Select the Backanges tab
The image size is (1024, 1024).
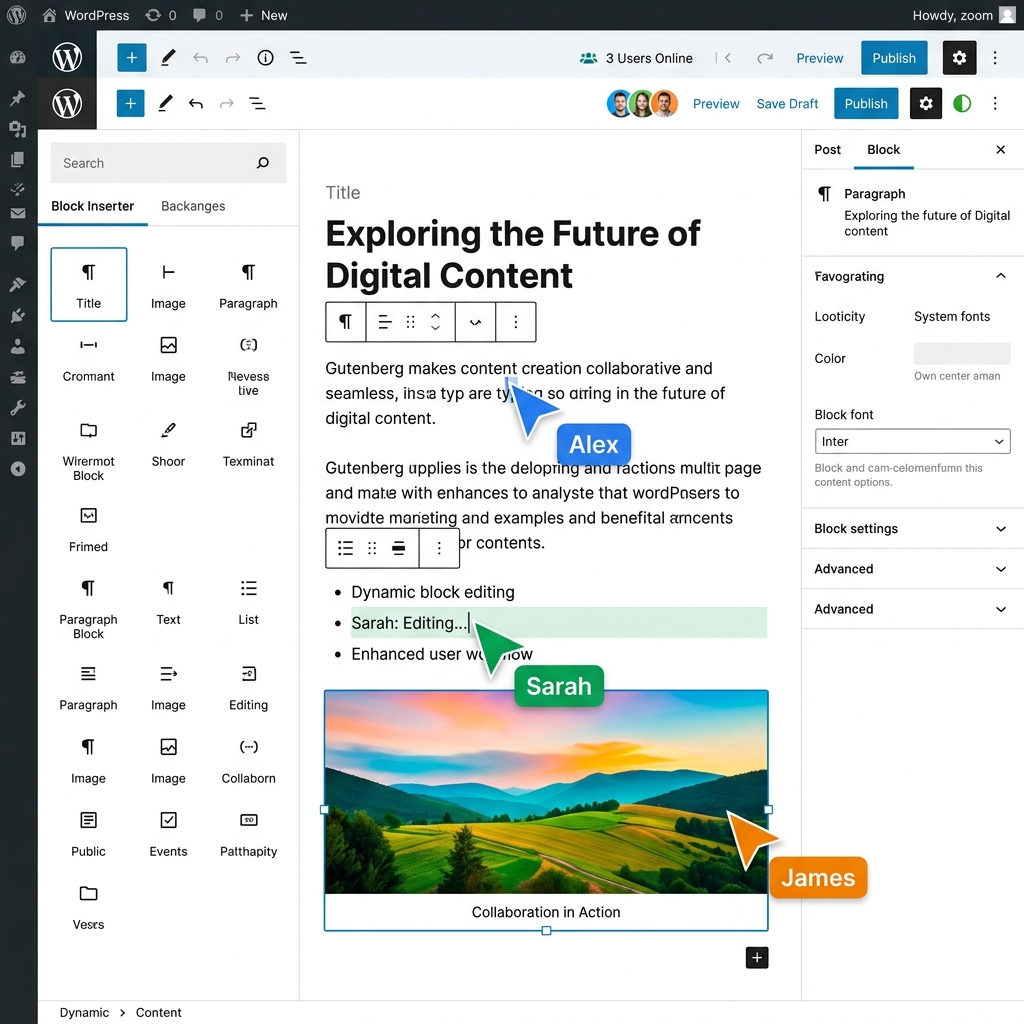[193, 206]
